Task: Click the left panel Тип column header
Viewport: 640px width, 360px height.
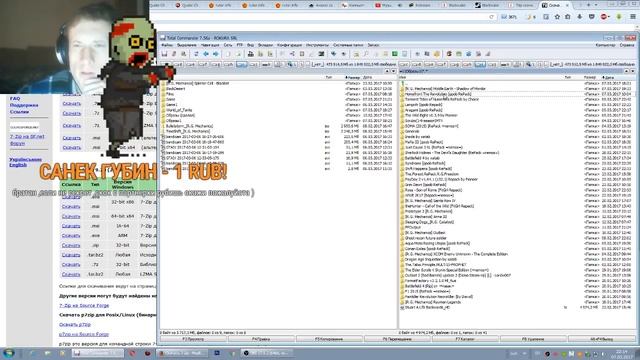Action: pos(329,77)
